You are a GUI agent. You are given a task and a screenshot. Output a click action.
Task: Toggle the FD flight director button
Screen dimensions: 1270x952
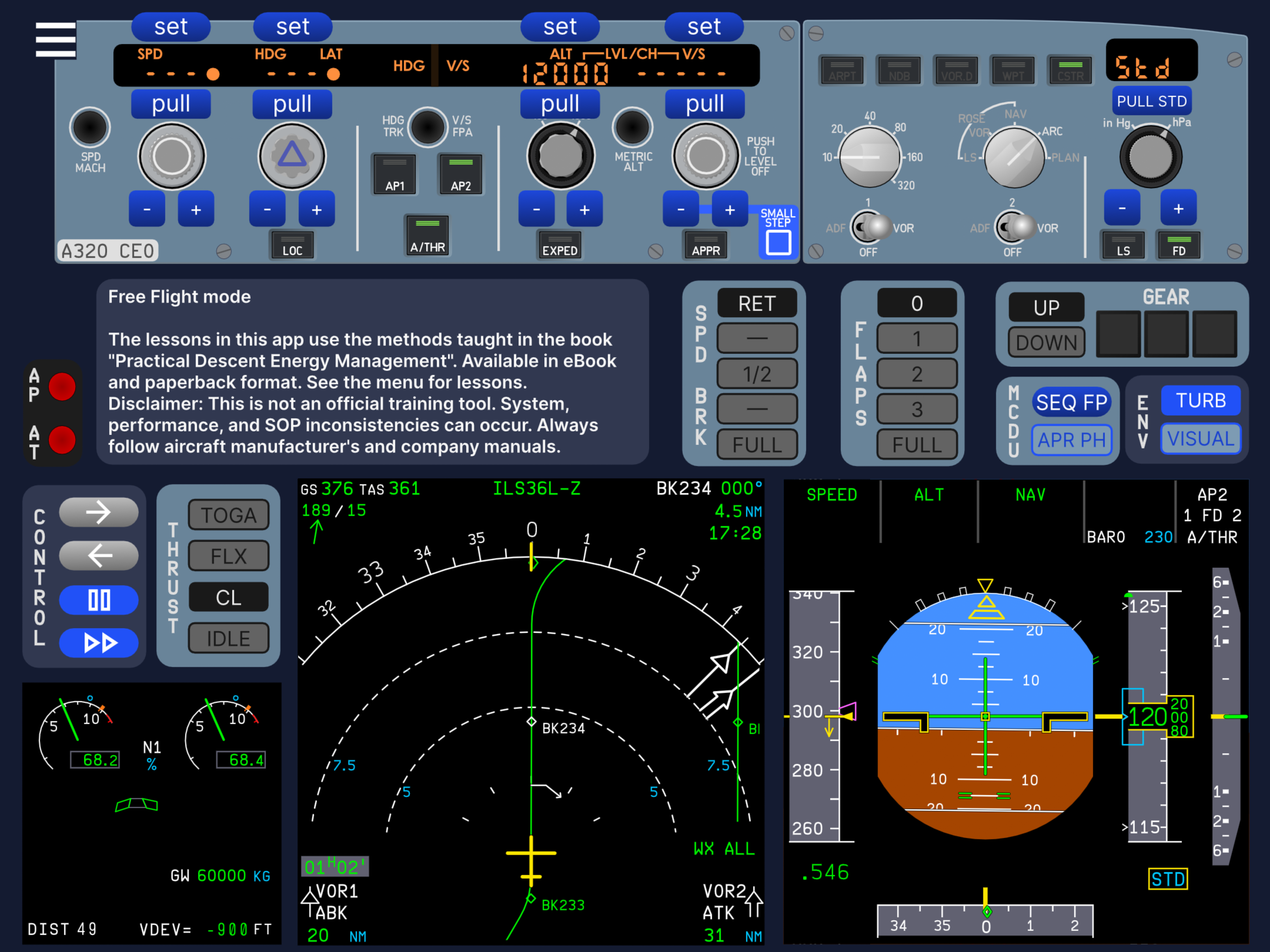pos(1179,245)
